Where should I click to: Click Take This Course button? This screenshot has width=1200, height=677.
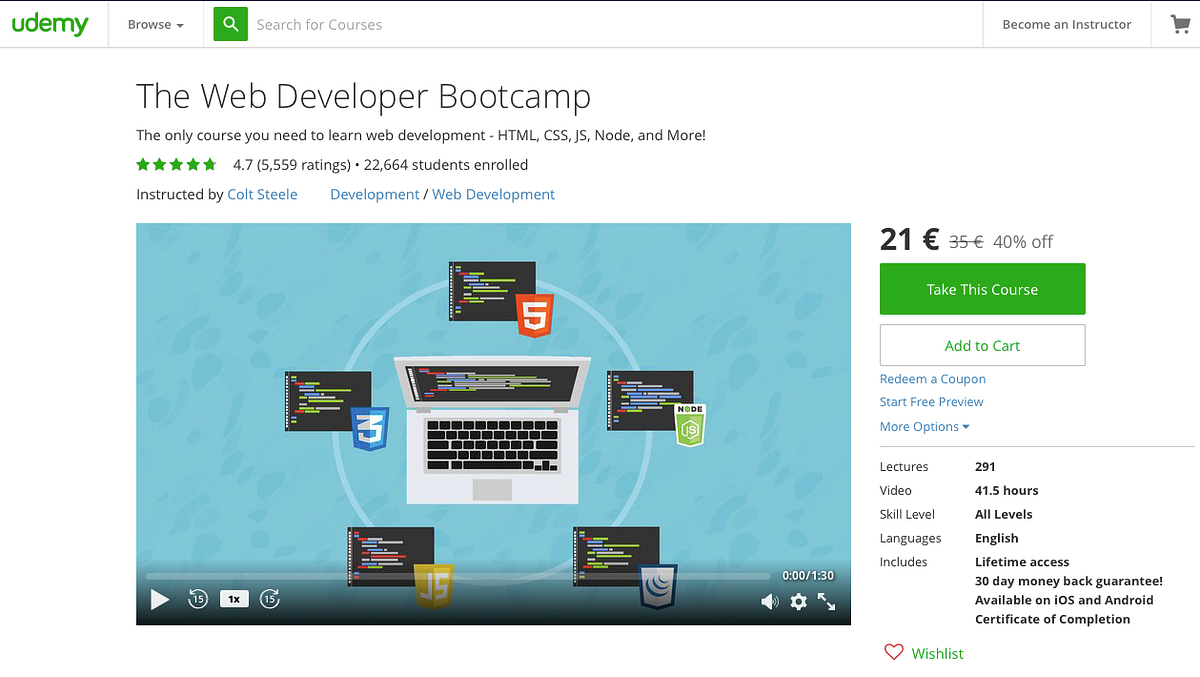[982, 289]
